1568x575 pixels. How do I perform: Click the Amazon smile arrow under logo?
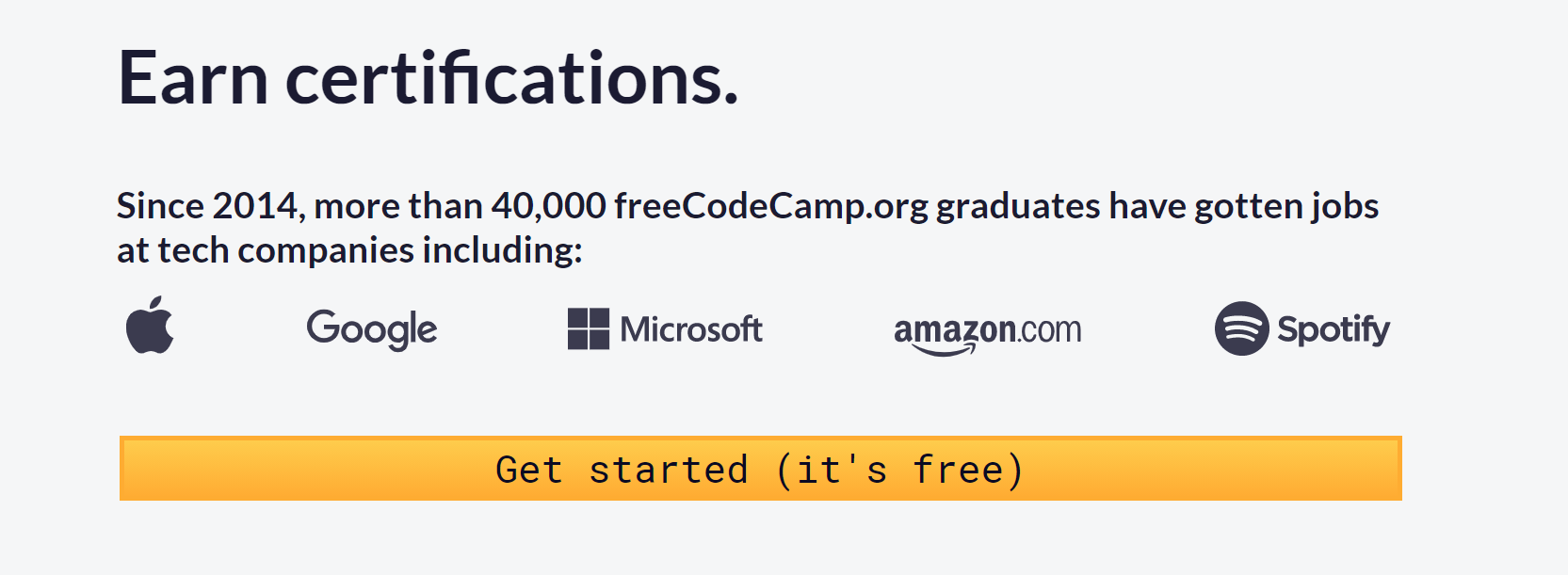click(x=944, y=351)
